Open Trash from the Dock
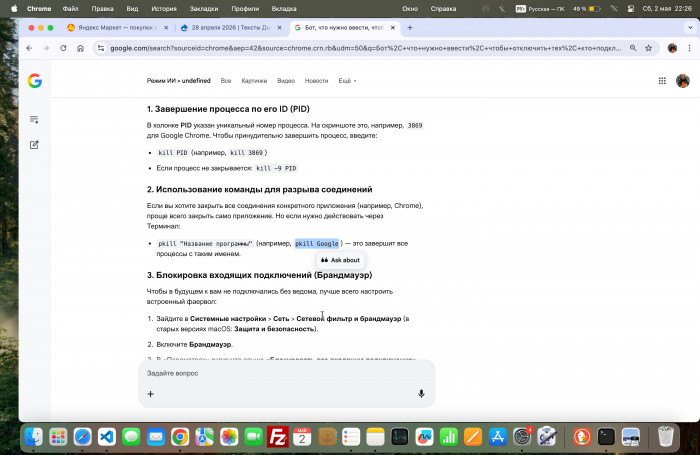Screen dimensions: 700x455 666,437
